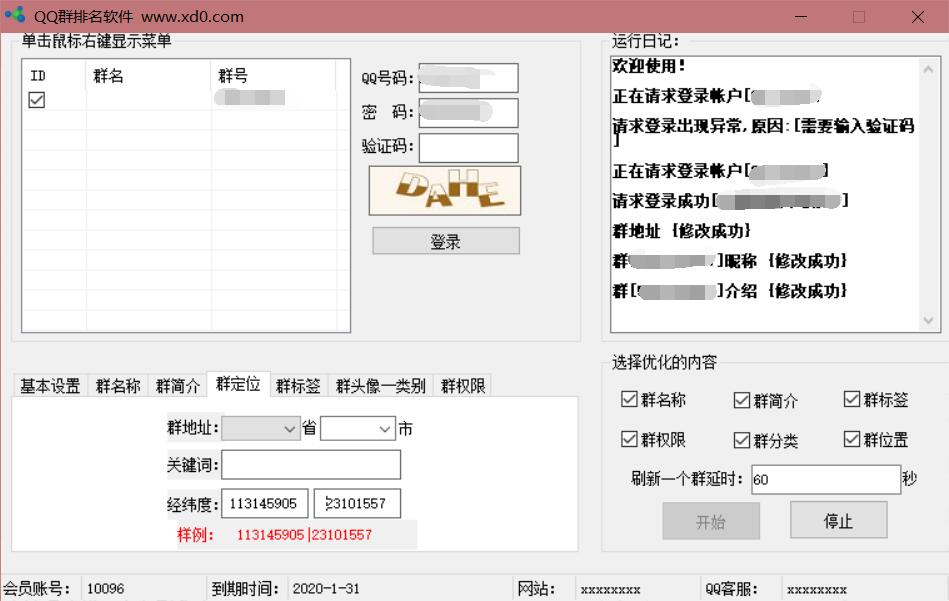Open the 群标签 tab
Screen dimensions: 949x601
point(298,386)
